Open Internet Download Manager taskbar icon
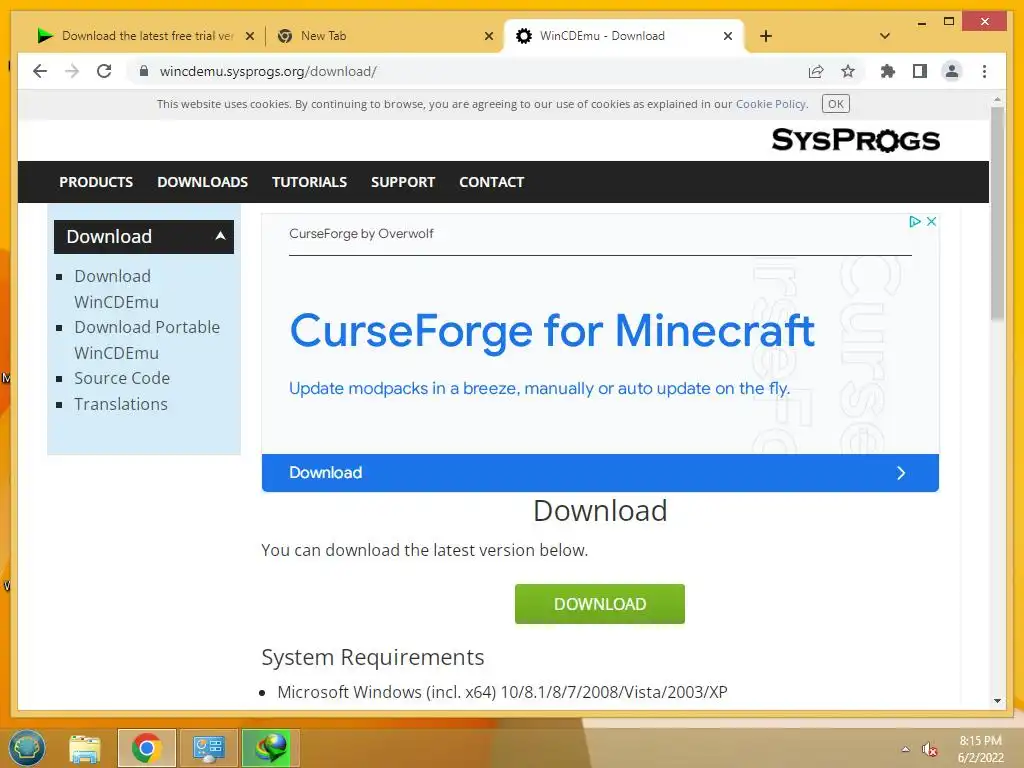1024x768 pixels. (271, 748)
